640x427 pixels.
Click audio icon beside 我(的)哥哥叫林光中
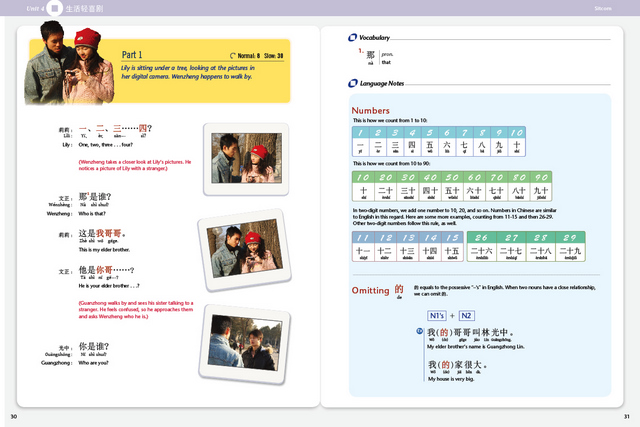(419, 331)
